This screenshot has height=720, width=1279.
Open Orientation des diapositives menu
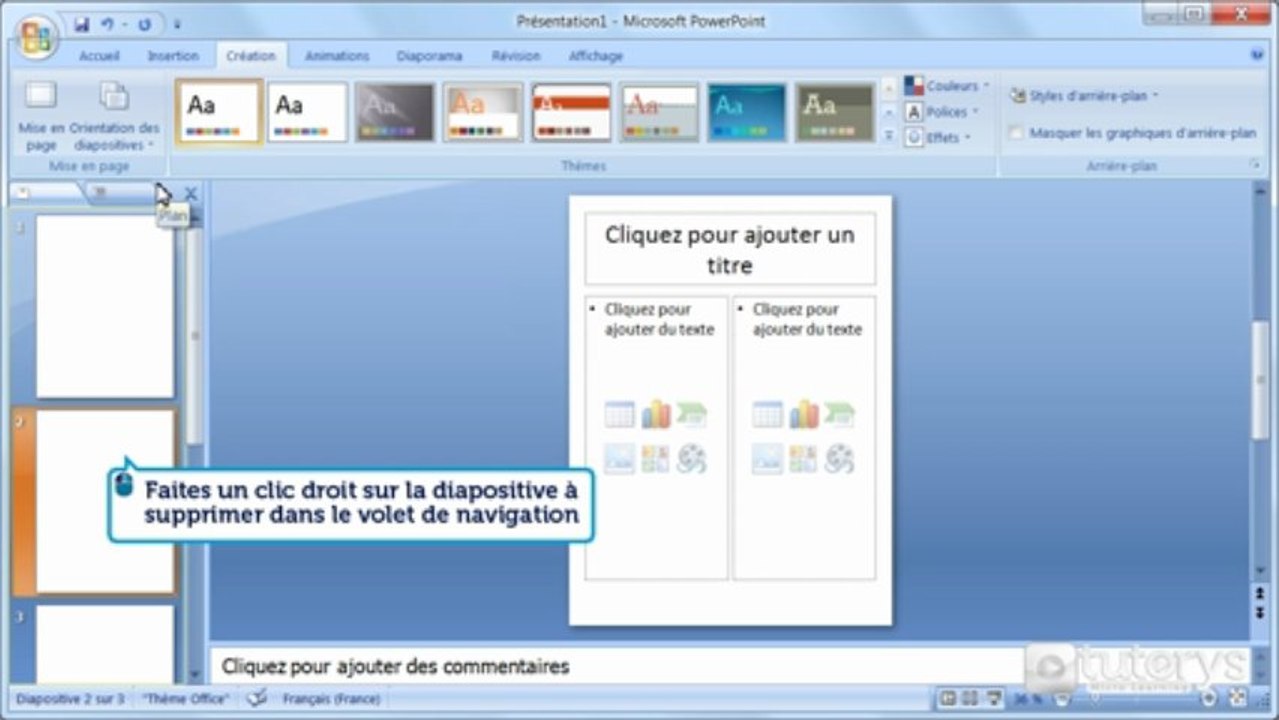(114, 116)
